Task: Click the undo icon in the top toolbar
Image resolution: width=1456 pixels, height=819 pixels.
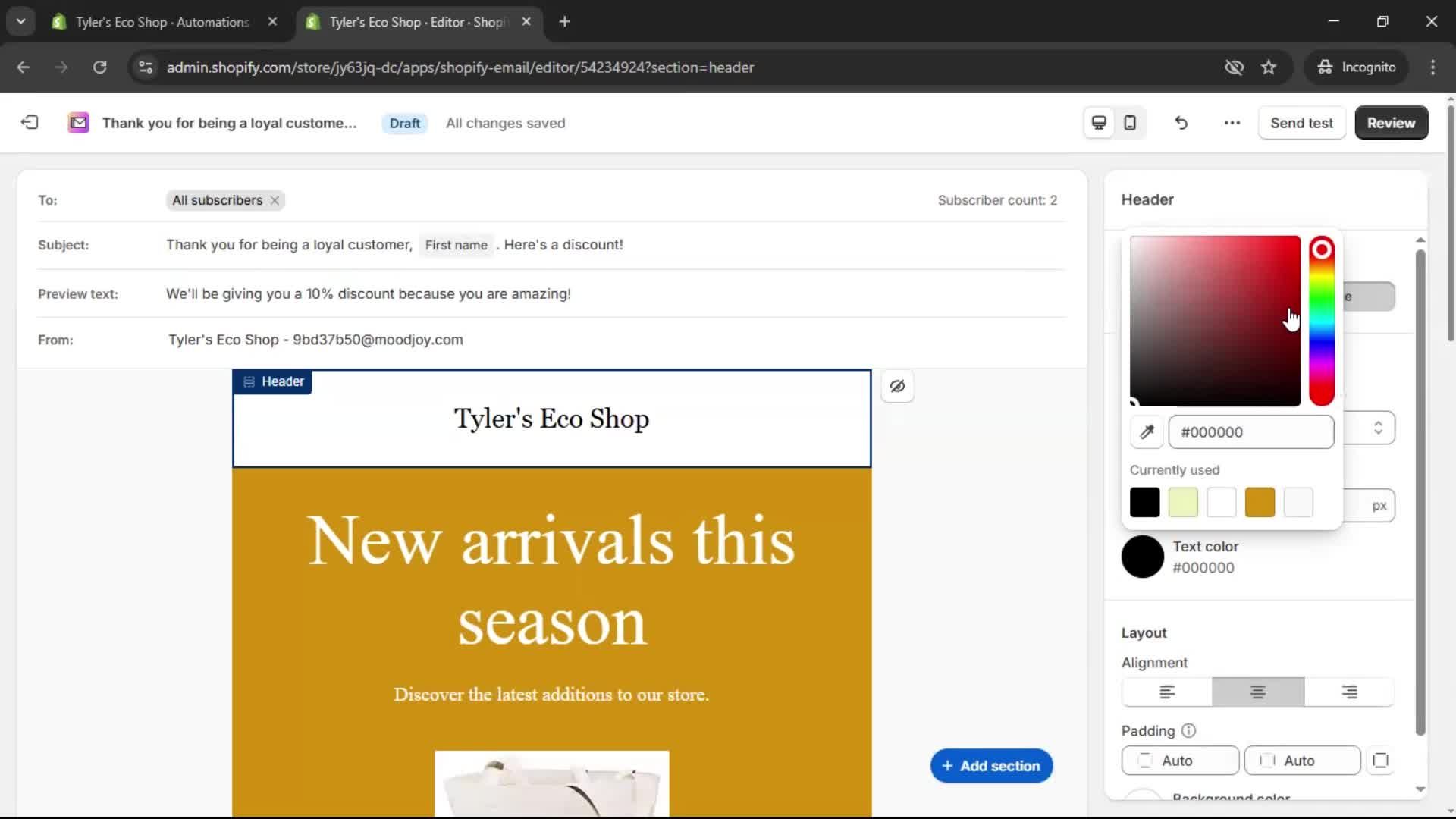Action: [x=1181, y=122]
